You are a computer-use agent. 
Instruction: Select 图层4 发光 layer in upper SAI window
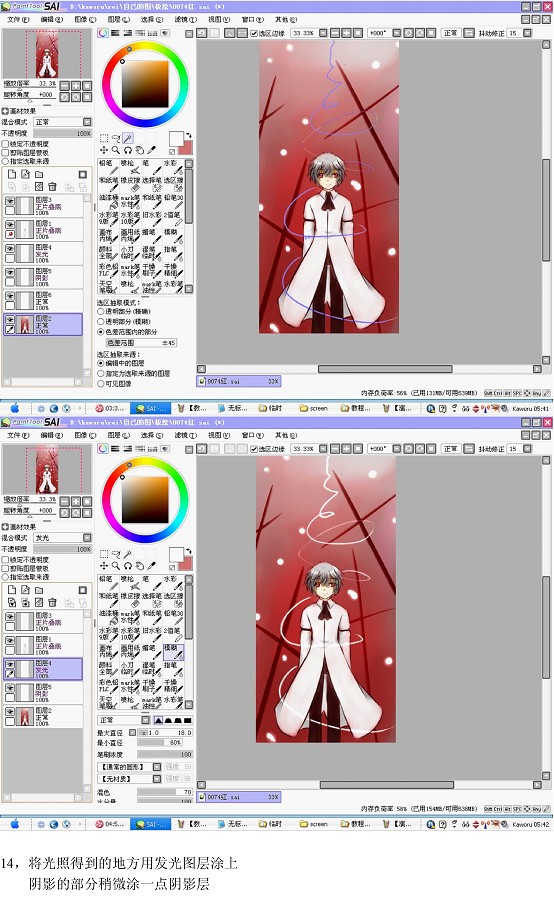[44, 254]
